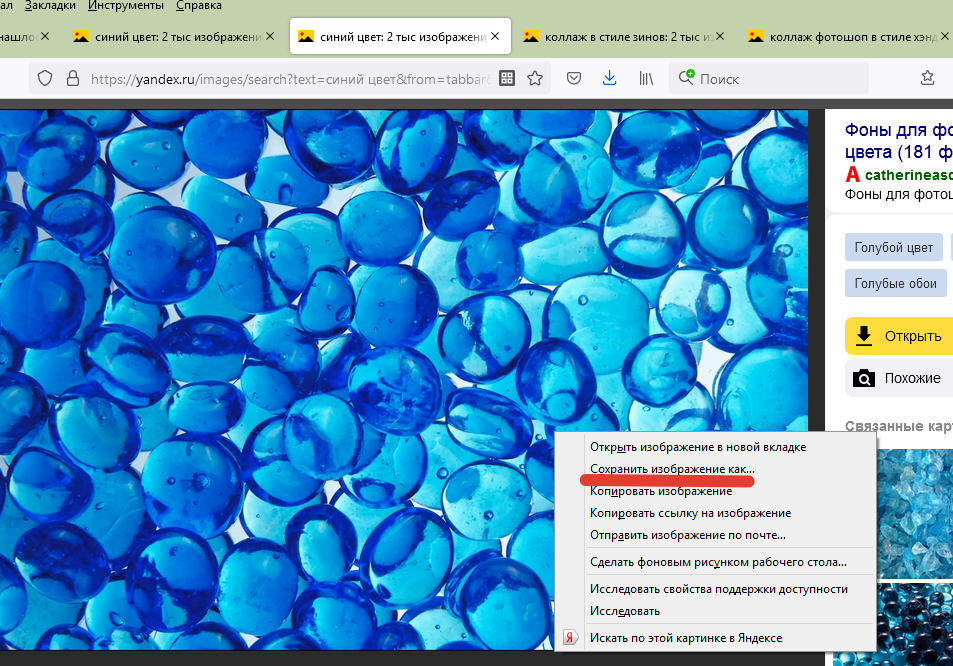Open the library bookshelf icon

tap(646, 78)
